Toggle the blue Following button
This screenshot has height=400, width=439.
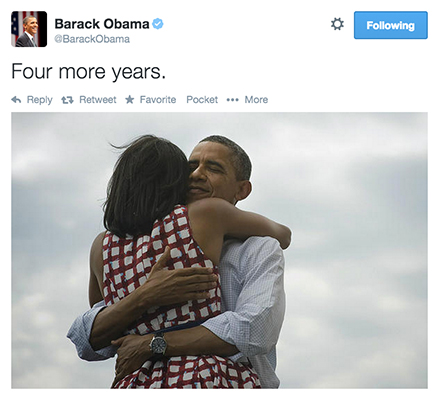coord(391,25)
